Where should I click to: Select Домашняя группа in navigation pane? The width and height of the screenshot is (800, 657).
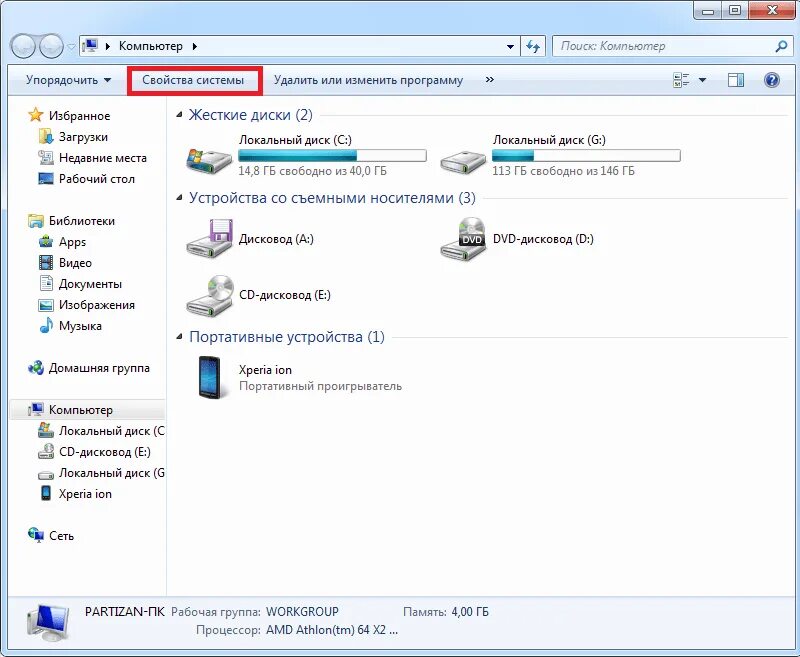click(x=99, y=368)
